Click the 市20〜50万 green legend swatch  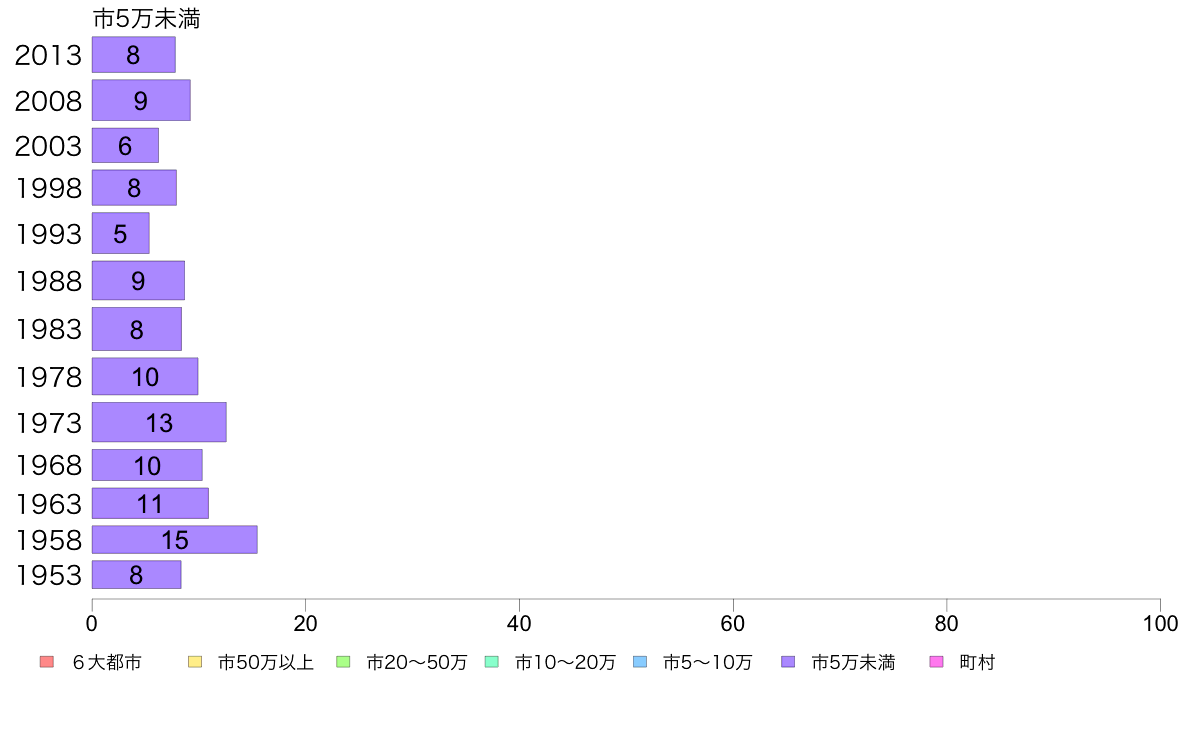pos(343,662)
